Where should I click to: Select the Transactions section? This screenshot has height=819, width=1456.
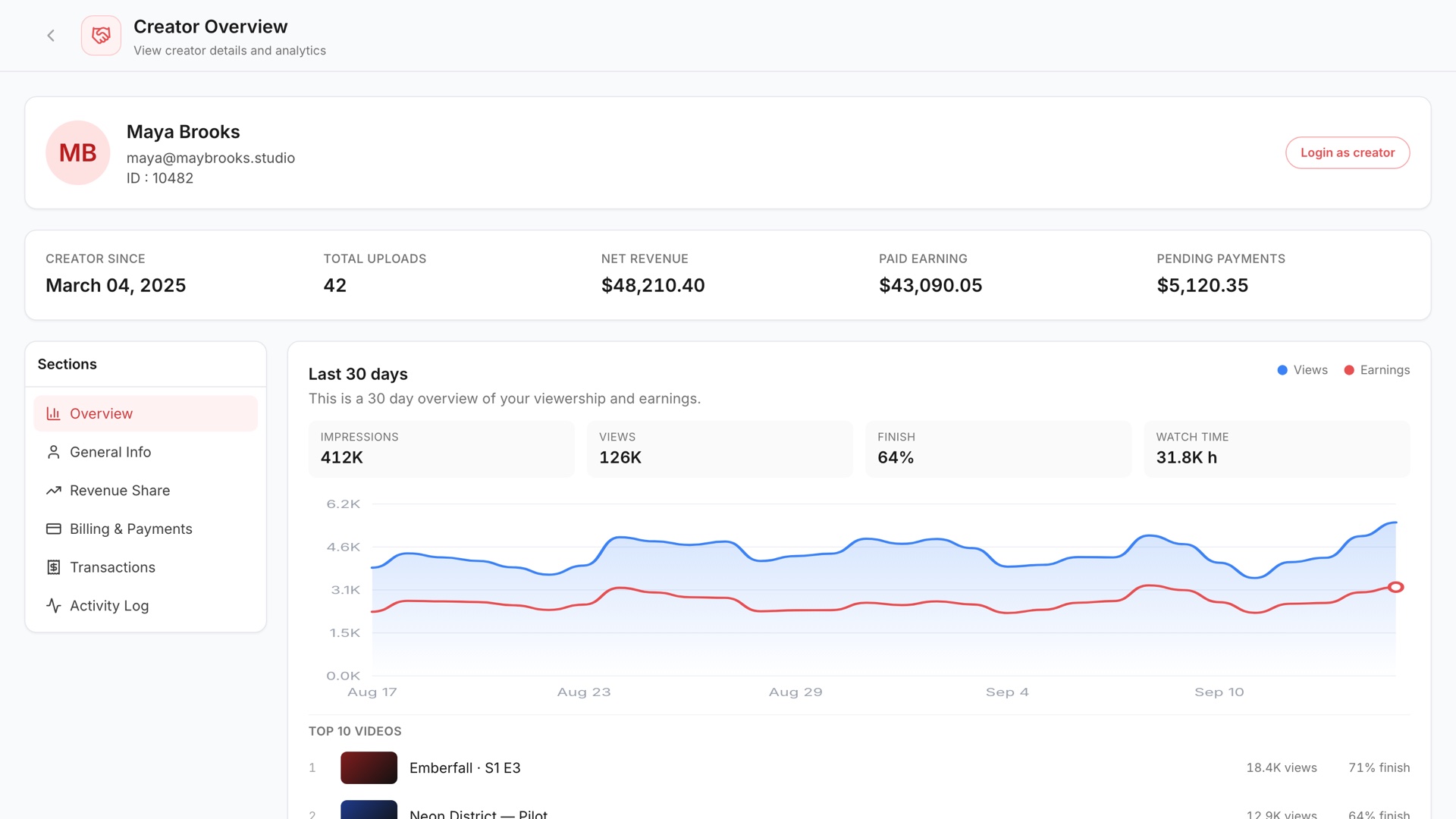146,567
